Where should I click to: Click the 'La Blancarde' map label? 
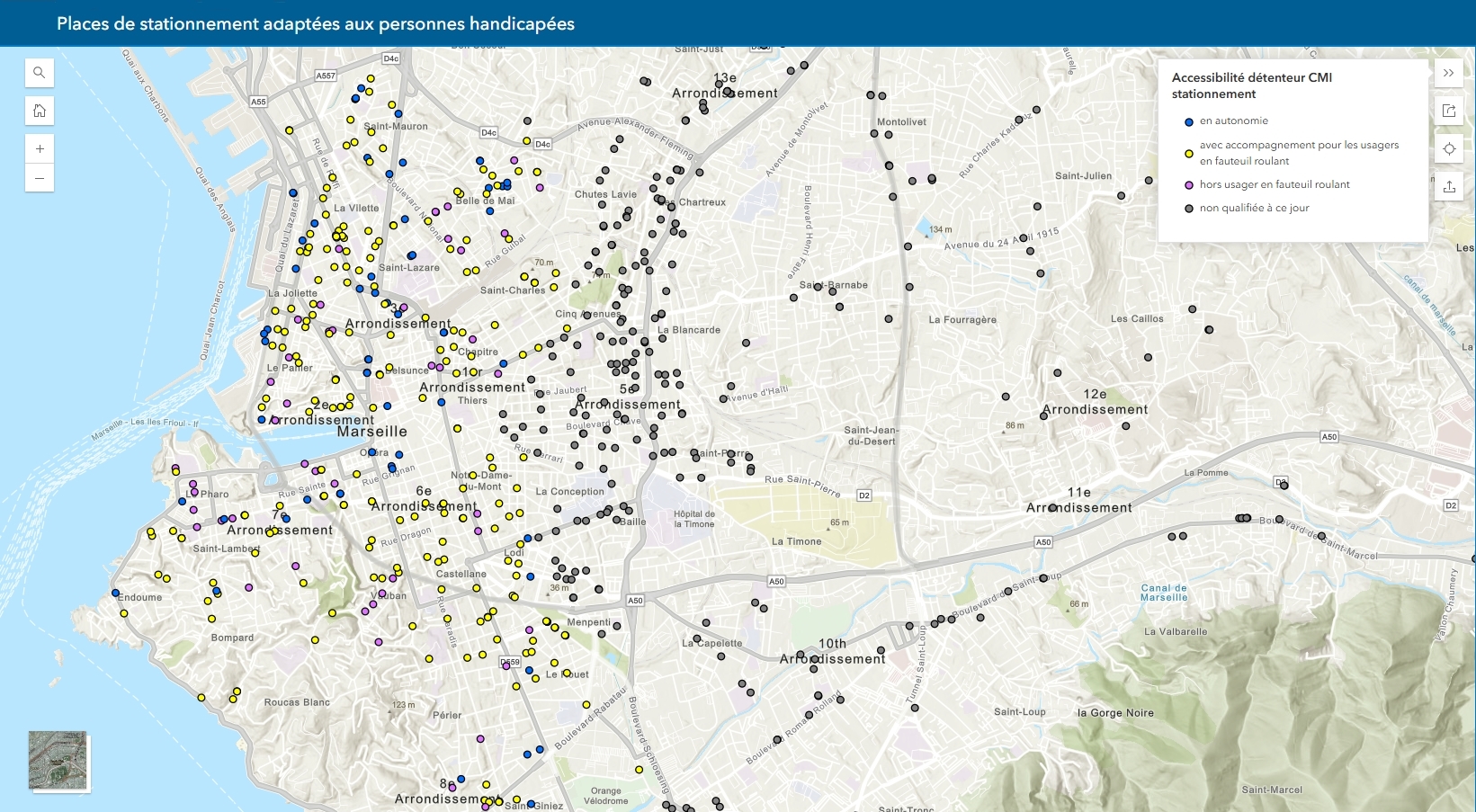click(689, 330)
